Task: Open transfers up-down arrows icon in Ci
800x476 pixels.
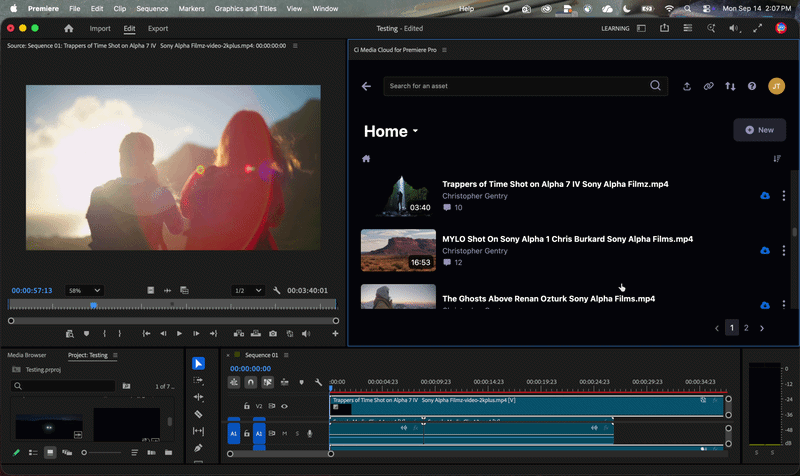Action: tap(730, 86)
